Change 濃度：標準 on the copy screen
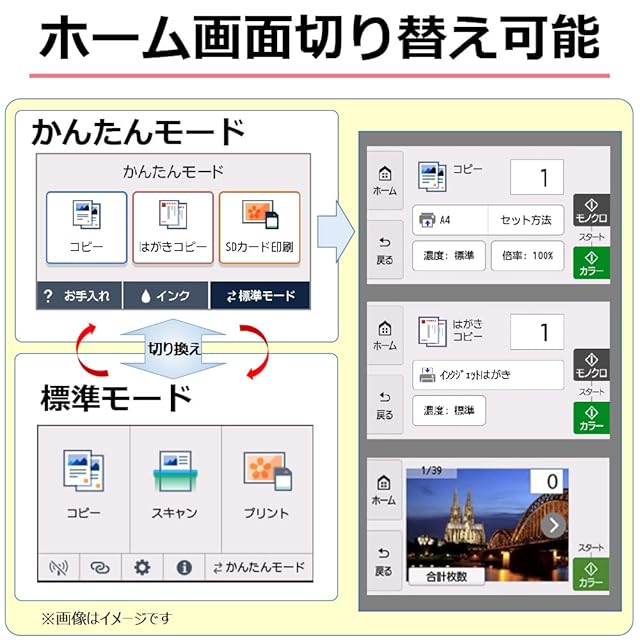 pos(449,256)
